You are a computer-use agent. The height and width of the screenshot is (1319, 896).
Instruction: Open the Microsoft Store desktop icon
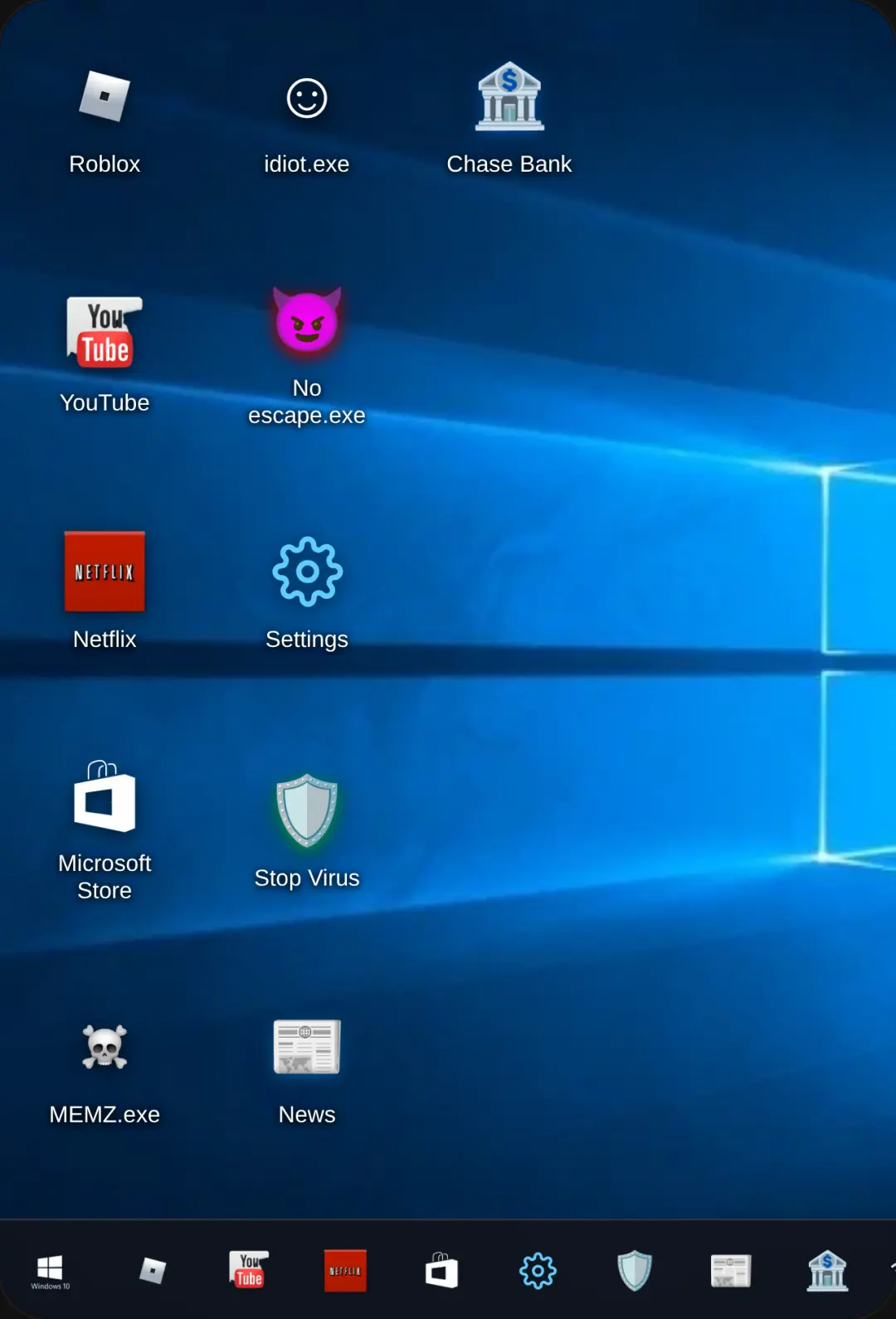105,796
